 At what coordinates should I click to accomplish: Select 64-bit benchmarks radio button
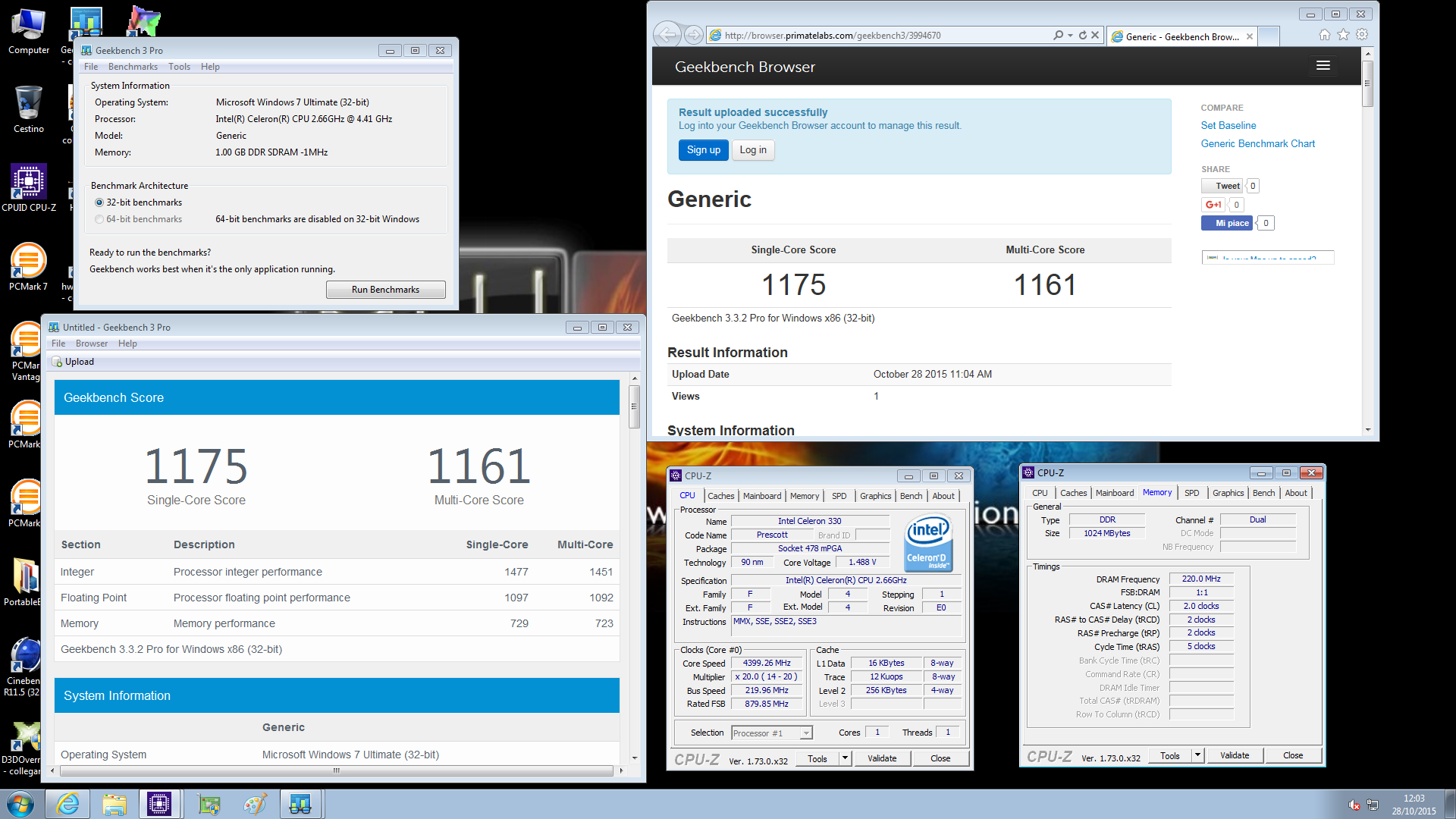pyautogui.click(x=99, y=219)
